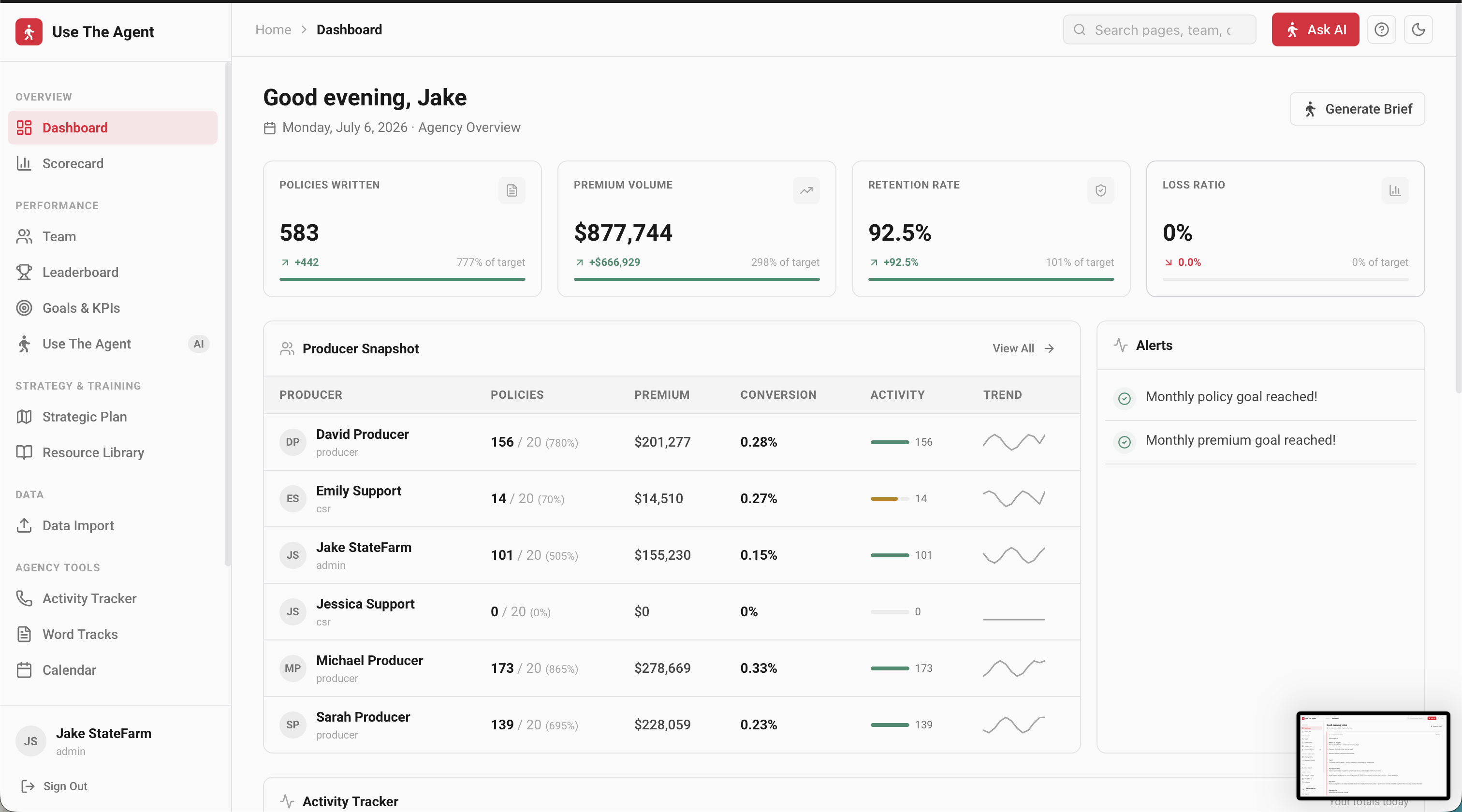
Task: Click the Calendar icon in sidebar
Action: tap(24, 670)
